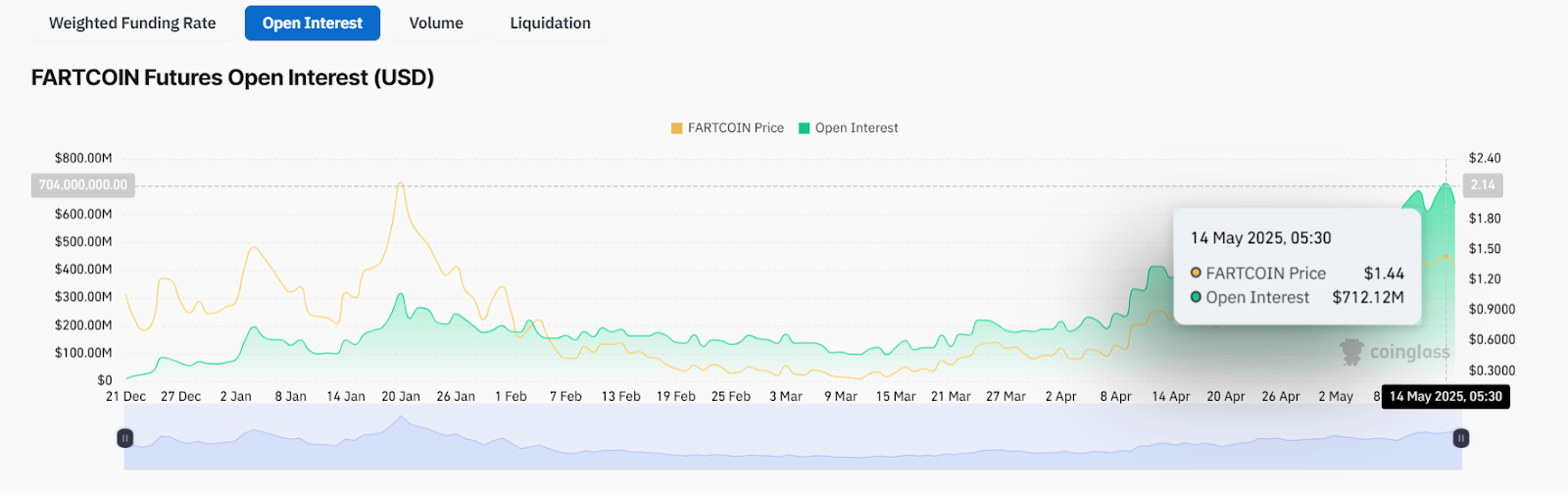Click the $0.3000 price axis value
This screenshot has height=495, width=1568.
click(x=1492, y=371)
